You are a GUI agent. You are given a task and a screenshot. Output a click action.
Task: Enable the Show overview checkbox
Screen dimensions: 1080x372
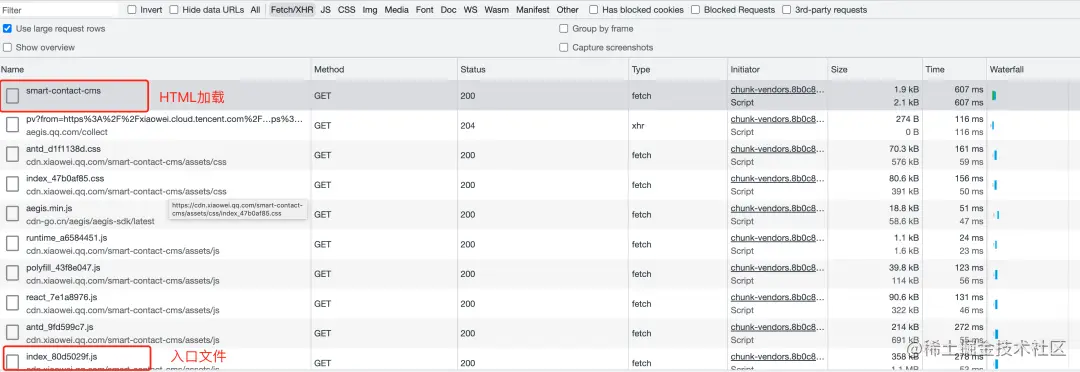(8, 48)
